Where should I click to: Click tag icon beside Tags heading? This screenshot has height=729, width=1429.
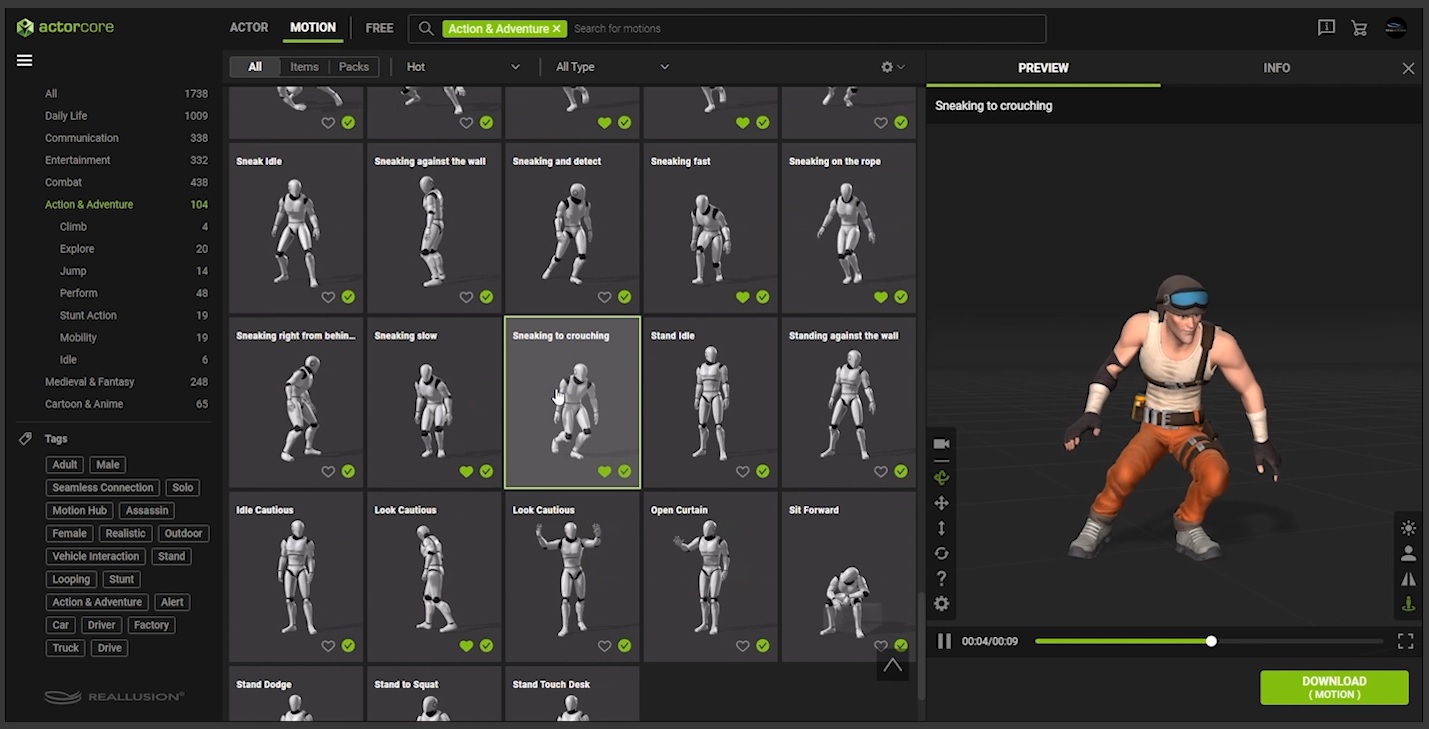[x=25, y=439]
